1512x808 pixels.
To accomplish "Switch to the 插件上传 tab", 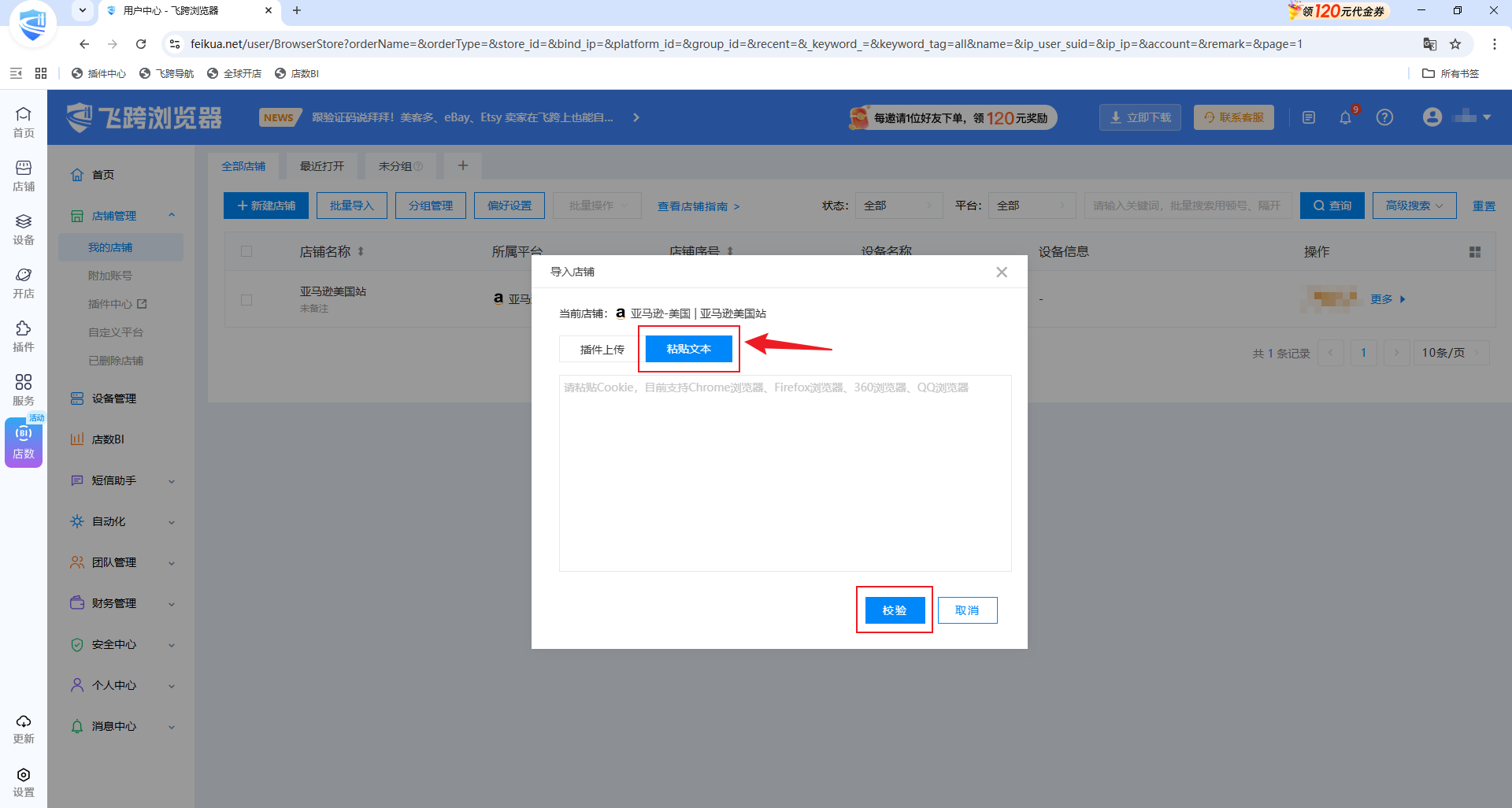I will 602,349.
